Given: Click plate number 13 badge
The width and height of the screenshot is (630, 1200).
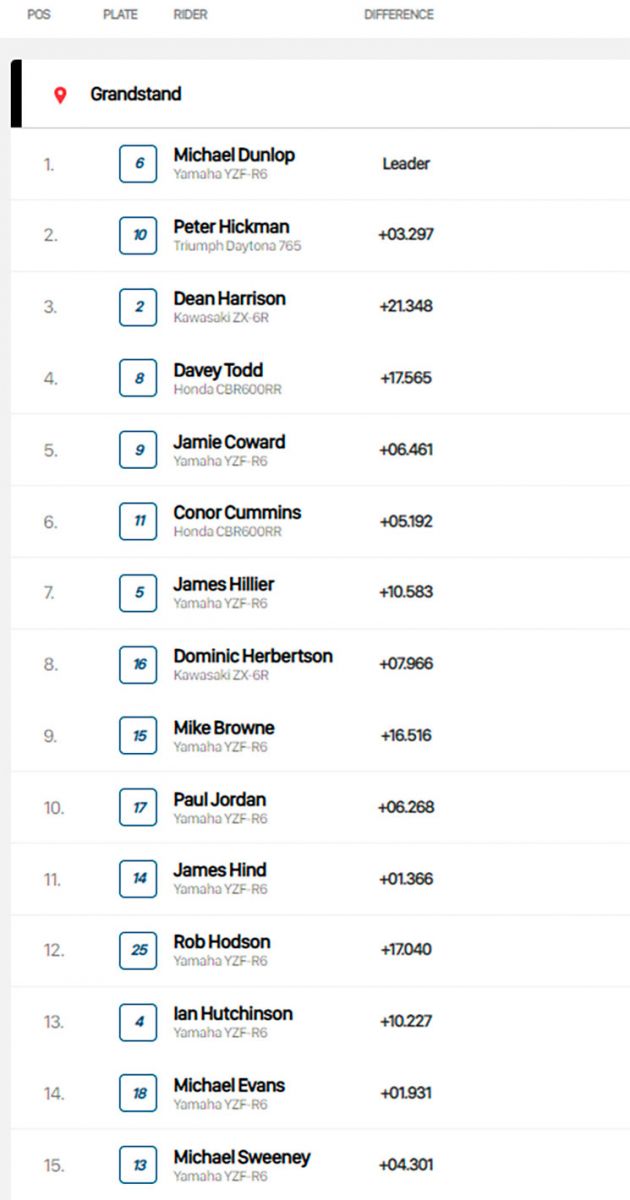Looking at the screenshot, I should 138,1165.
